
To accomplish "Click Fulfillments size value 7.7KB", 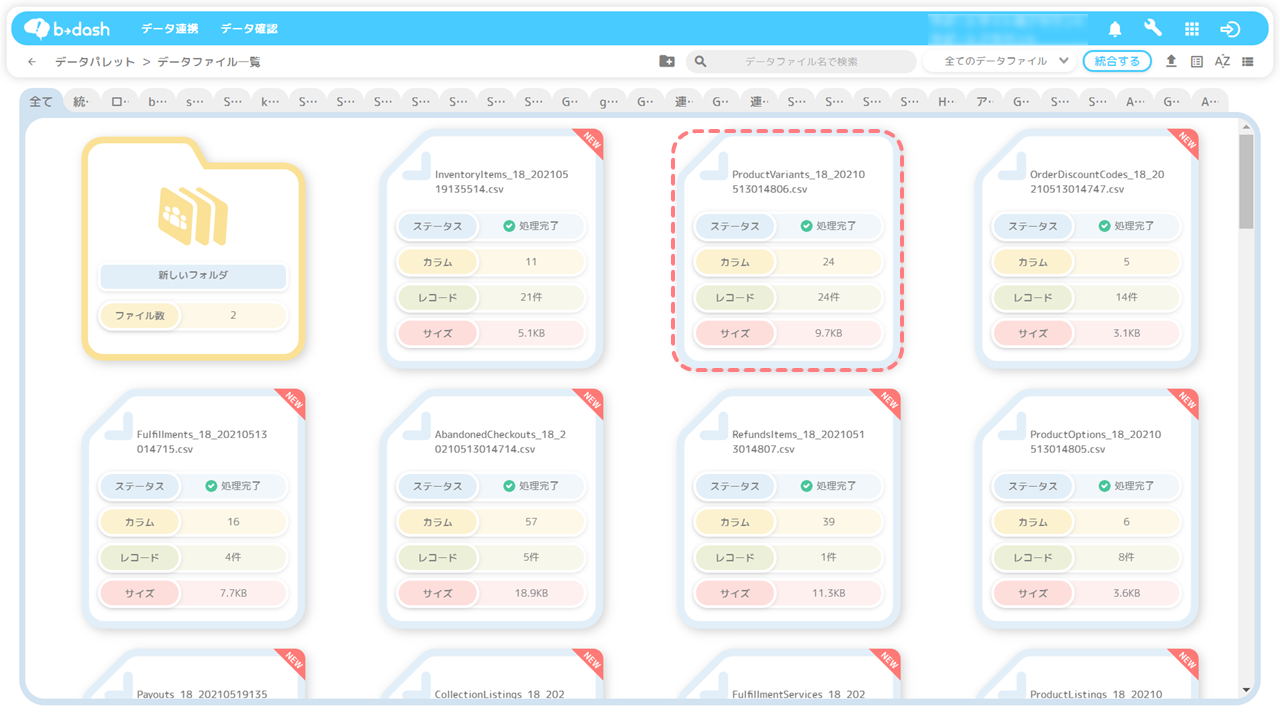I will 233,594.
